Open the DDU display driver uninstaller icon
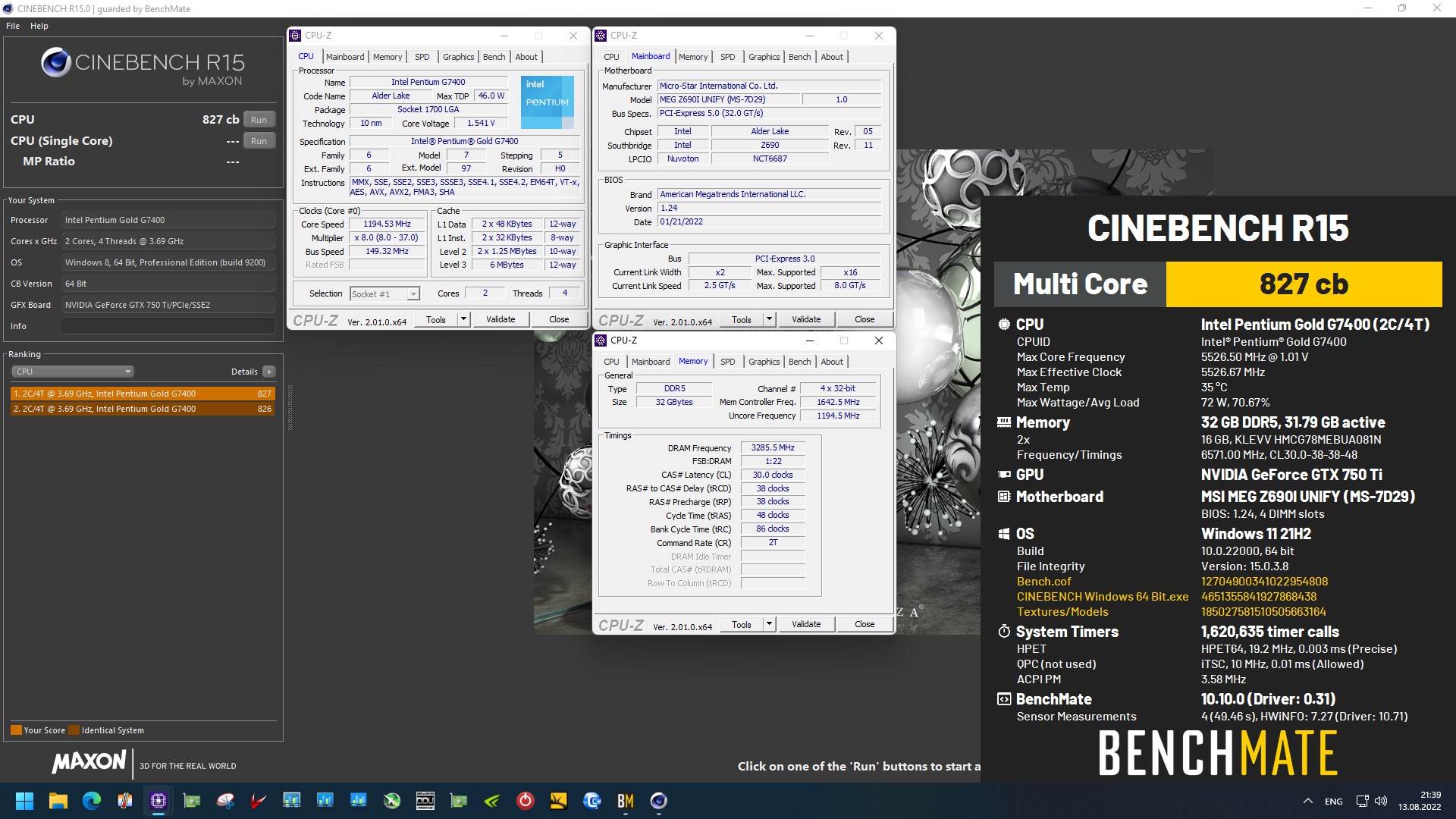This screenshot has height=819, width=1456. (x=425, y=801)
